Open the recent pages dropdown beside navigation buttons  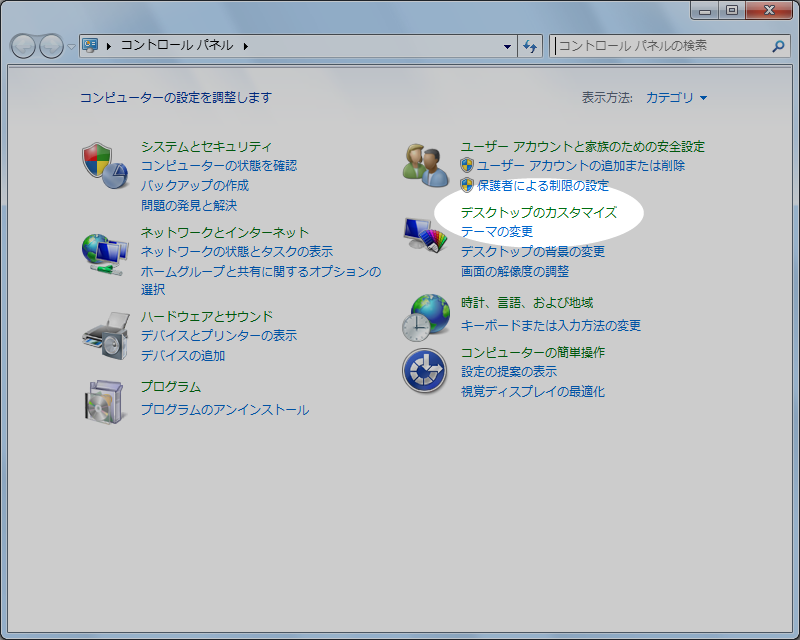[x=71, y=46]
